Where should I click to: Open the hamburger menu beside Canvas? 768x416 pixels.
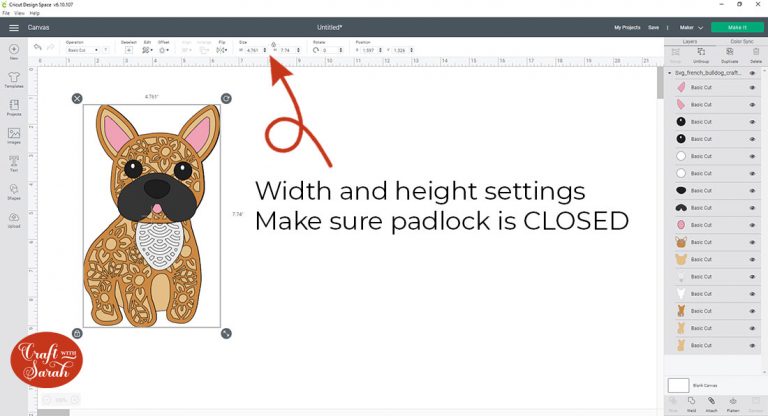click(14, 28)
